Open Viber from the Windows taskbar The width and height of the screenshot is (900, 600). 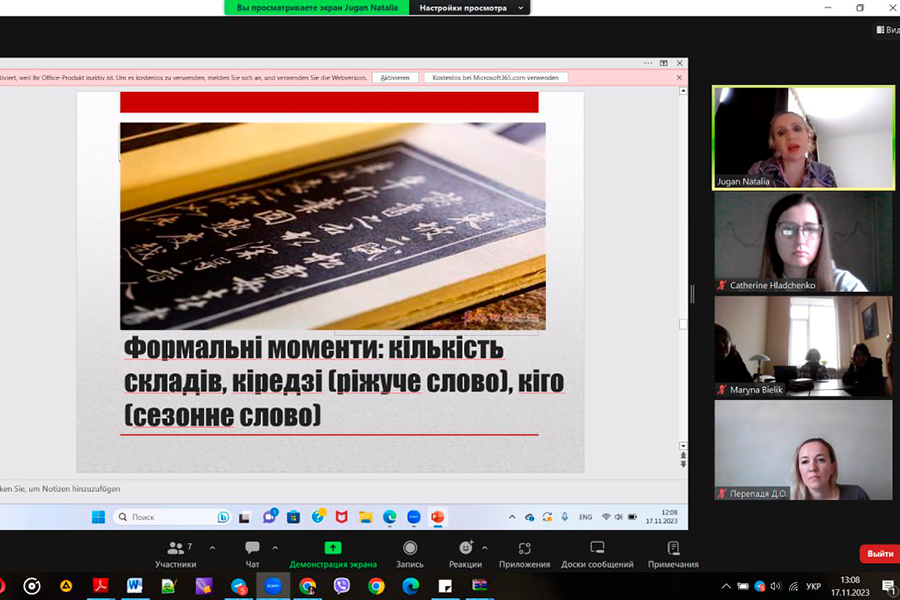click(342, 586)
